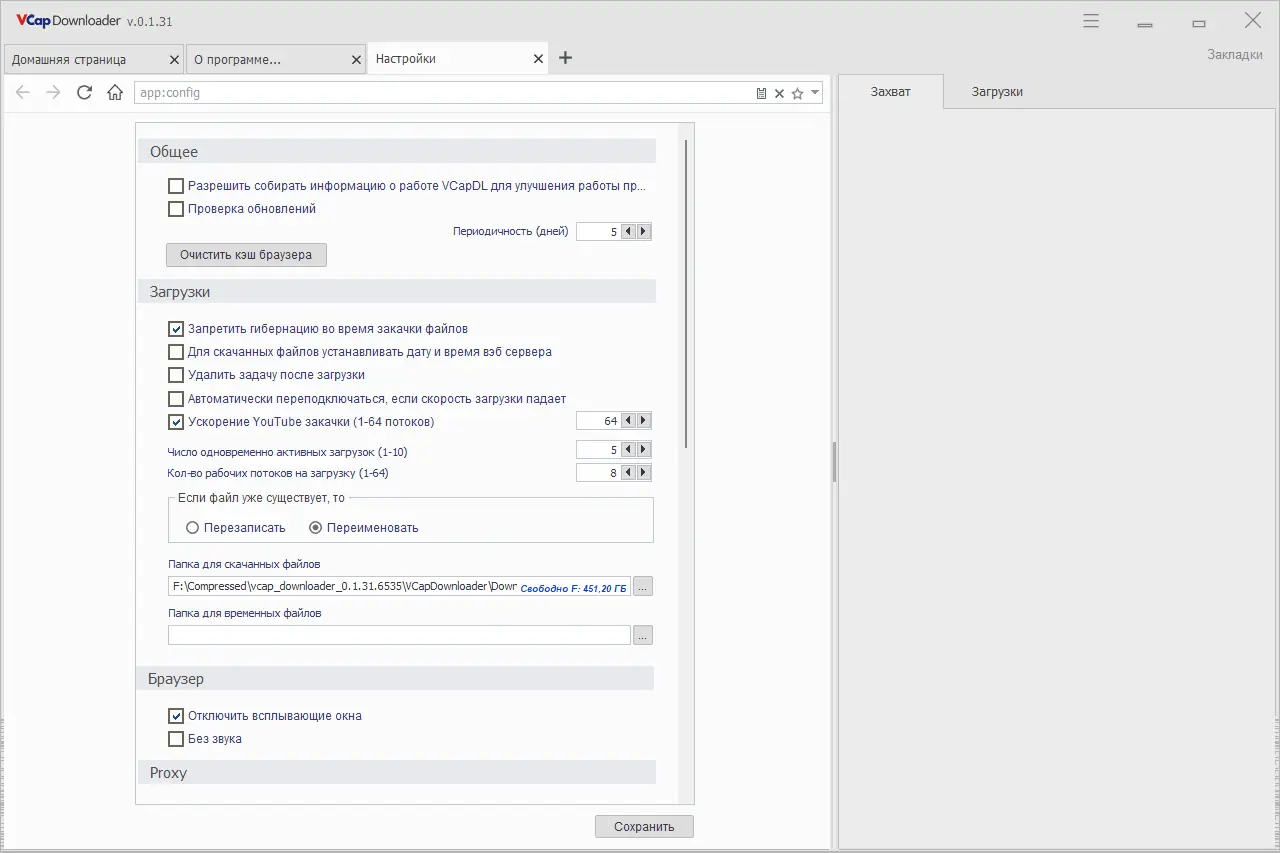Click the YouTube threads value field showing 64

[x=599, y=422]
